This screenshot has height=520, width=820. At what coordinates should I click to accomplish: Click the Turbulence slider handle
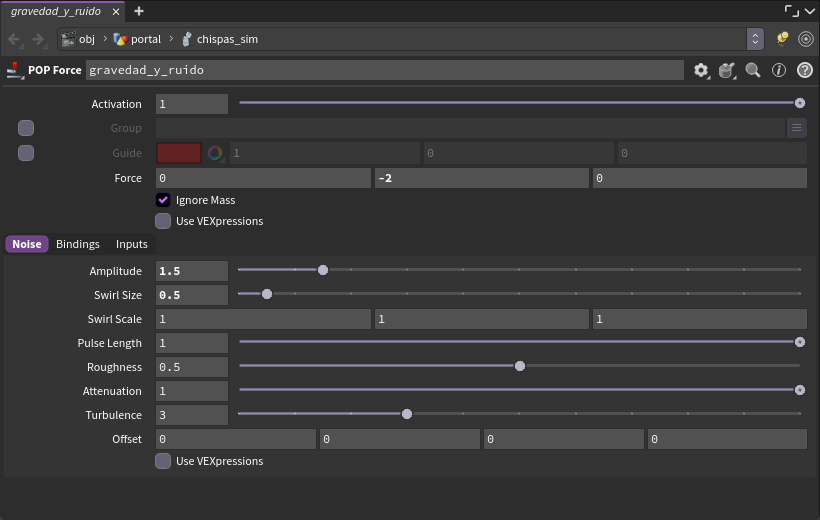[x=407, y=414]
